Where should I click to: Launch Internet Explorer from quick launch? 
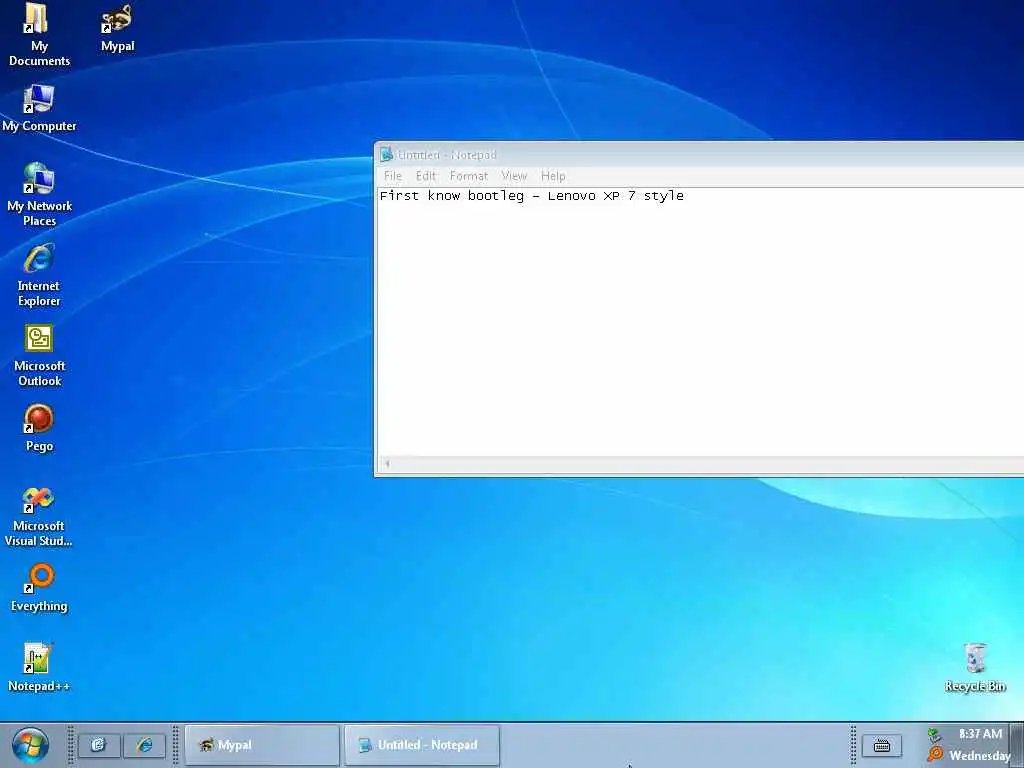pos(144,744)
